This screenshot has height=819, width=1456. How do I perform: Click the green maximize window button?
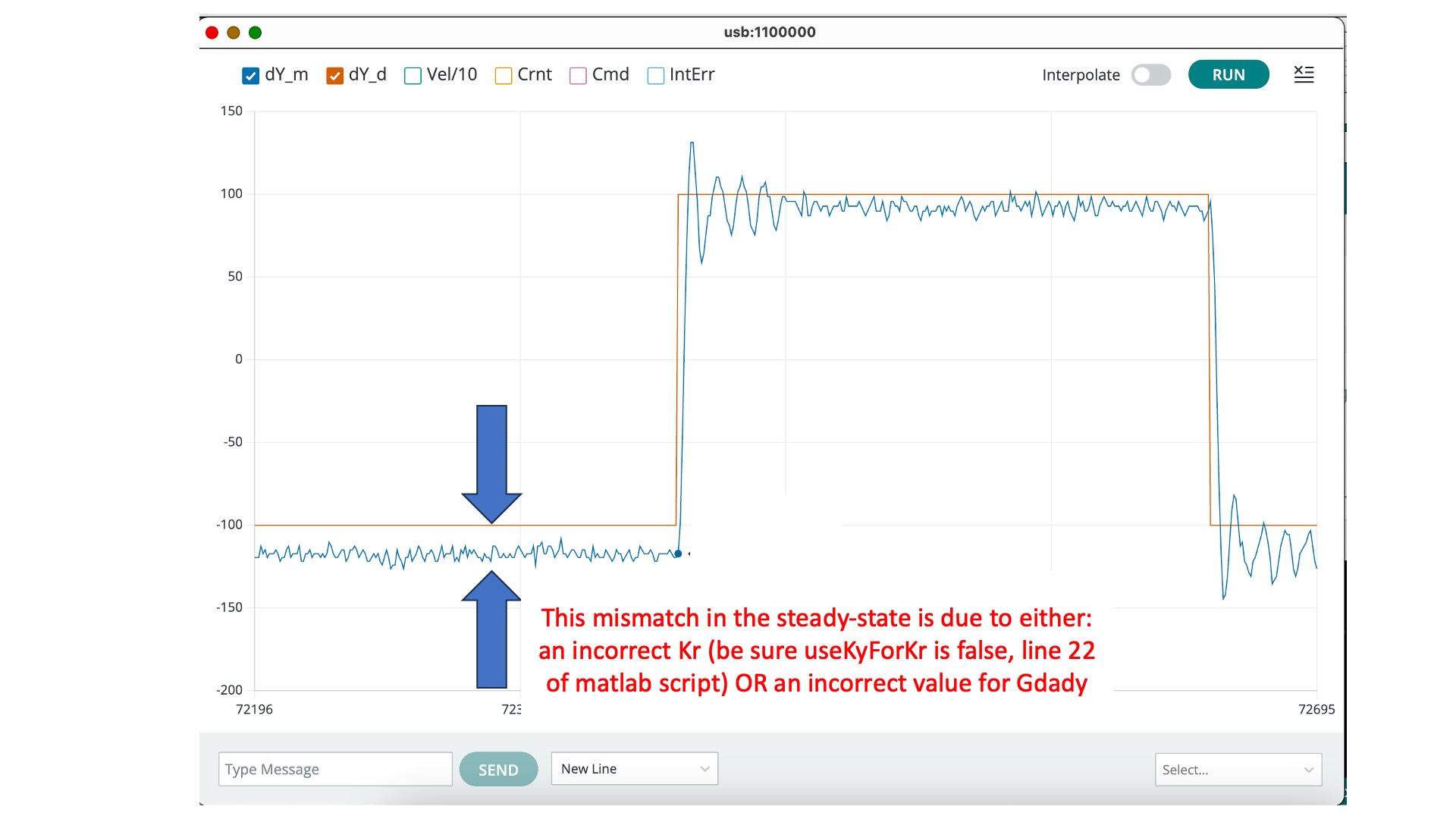(x=256, y=33)
